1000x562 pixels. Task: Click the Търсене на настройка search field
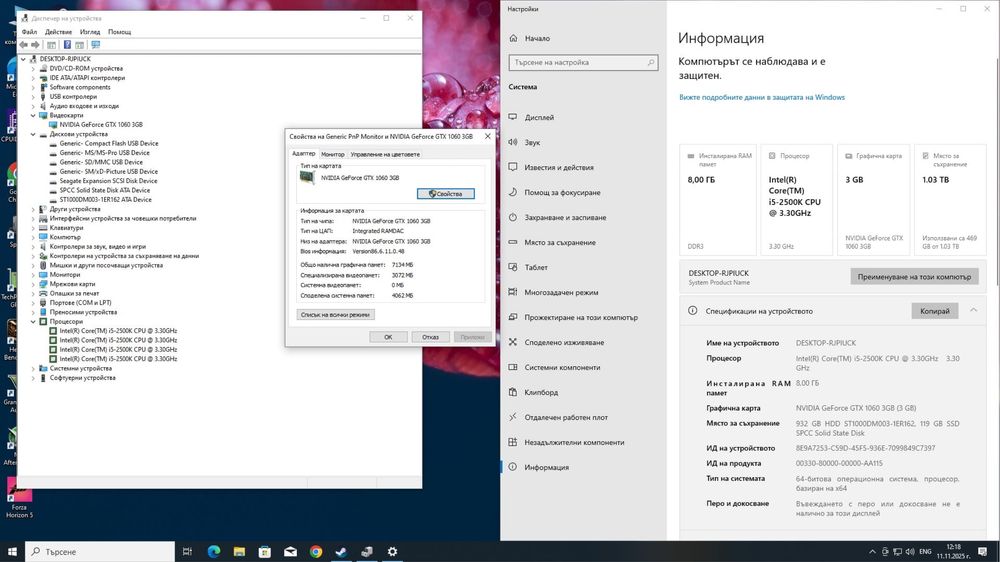tap(584, 63)
